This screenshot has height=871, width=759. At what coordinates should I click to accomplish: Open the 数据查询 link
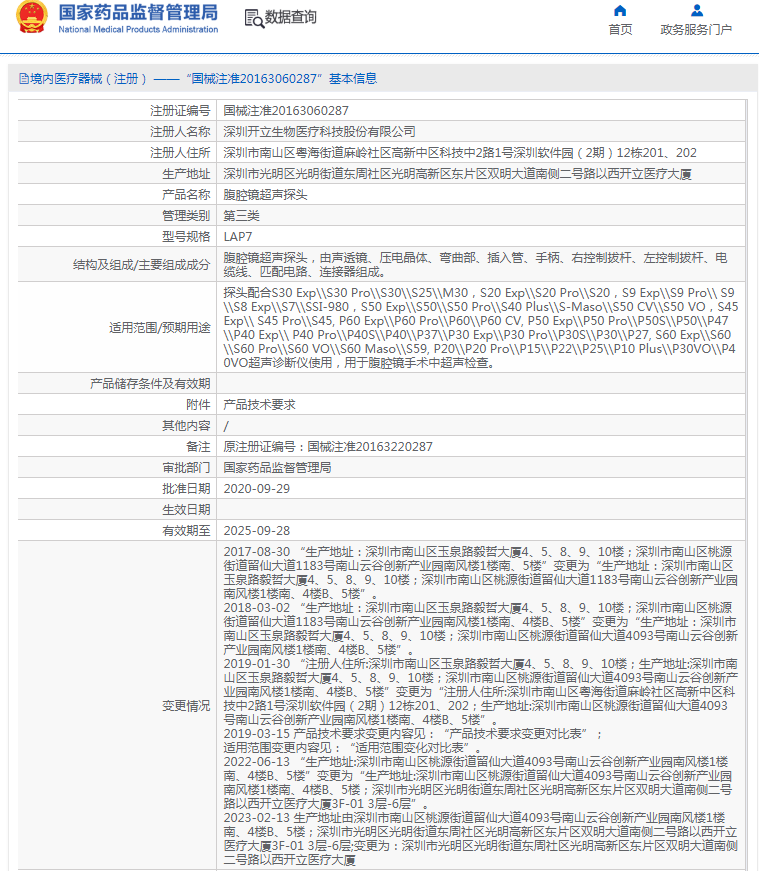pos(291,17)
